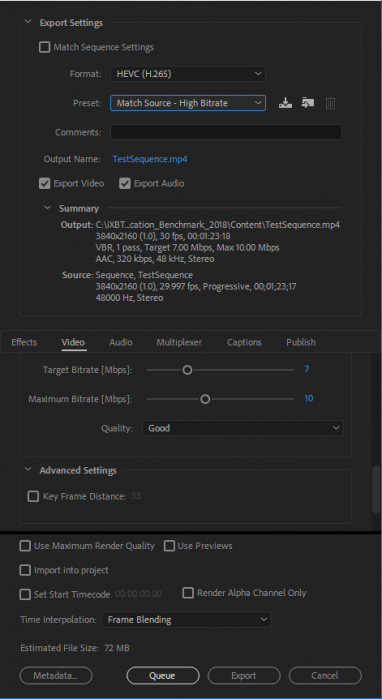Click the Metadata... button
Screen dimensions: 382x699
(56, 676)
